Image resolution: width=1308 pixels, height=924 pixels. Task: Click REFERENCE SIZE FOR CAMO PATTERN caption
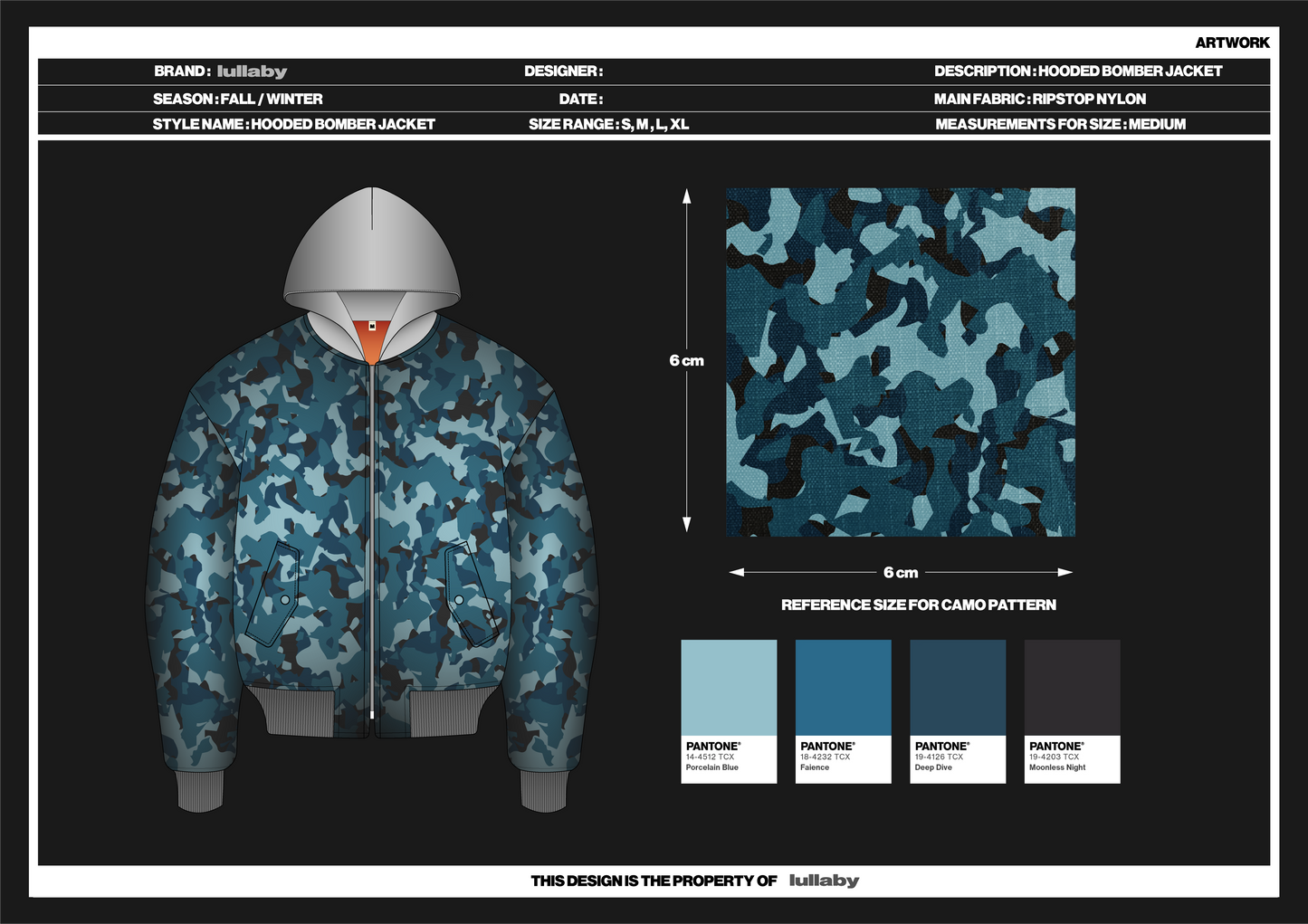[x=919, y=605]
